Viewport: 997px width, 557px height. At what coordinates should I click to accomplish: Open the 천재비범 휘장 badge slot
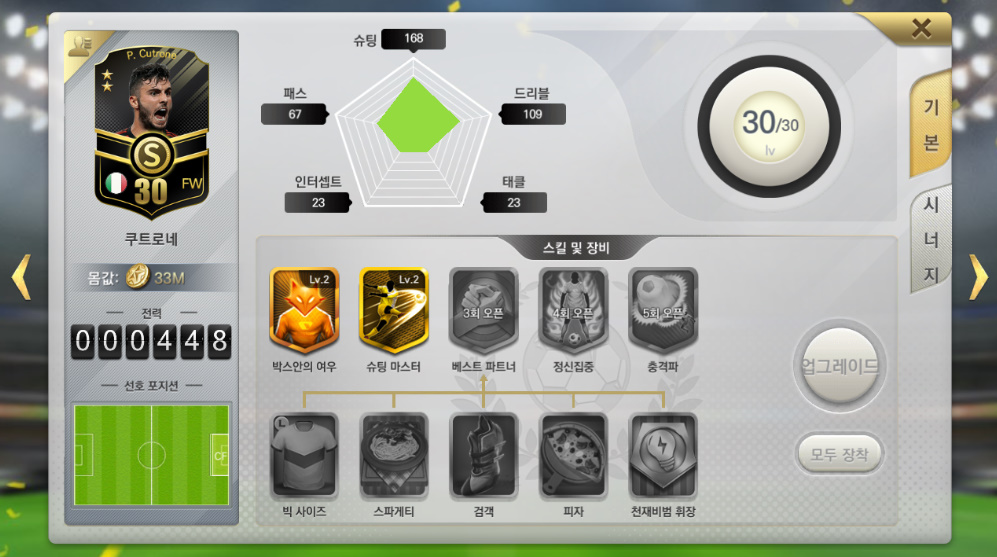tap(663, 455)
